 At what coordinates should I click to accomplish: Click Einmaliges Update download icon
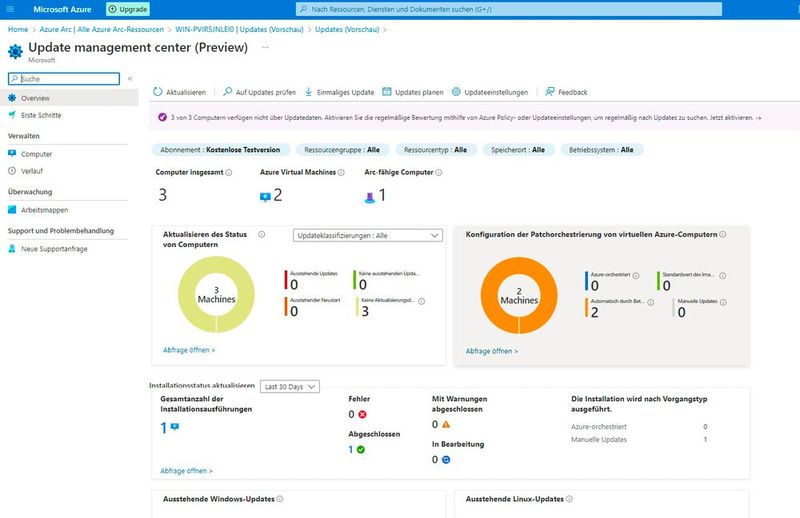point(309,92)
